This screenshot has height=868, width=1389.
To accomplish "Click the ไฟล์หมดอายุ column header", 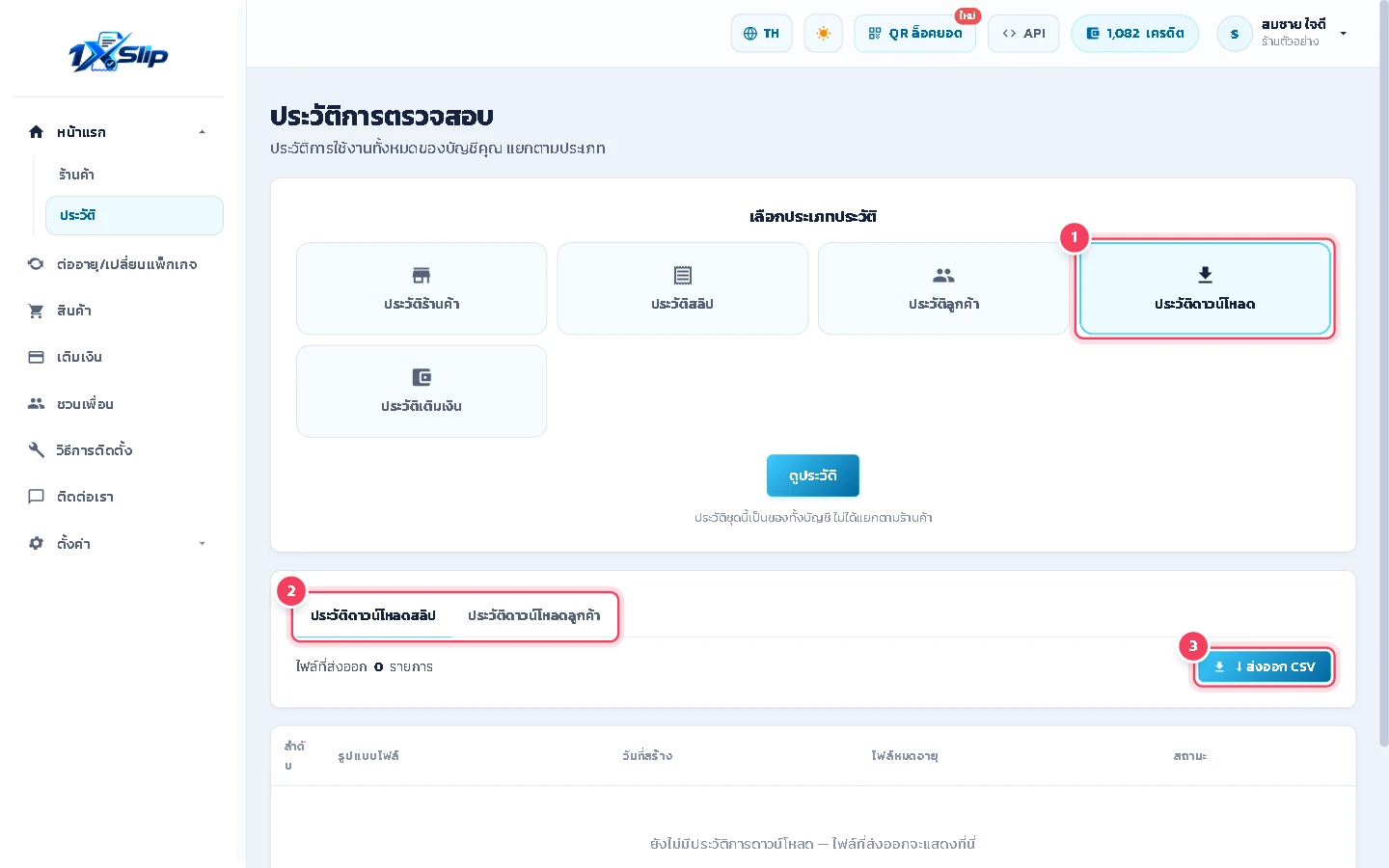I will click(x=905, y=756).
